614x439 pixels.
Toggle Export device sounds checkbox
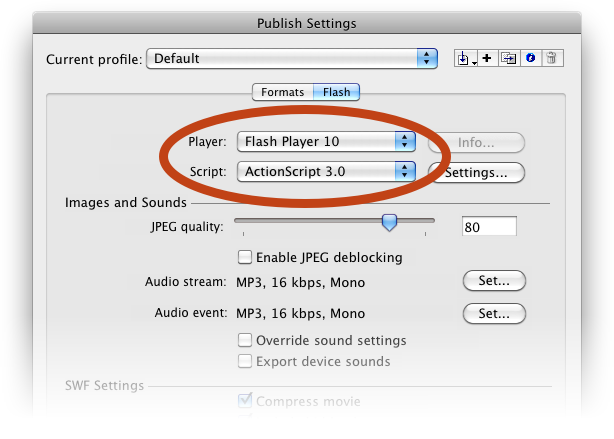245,361
